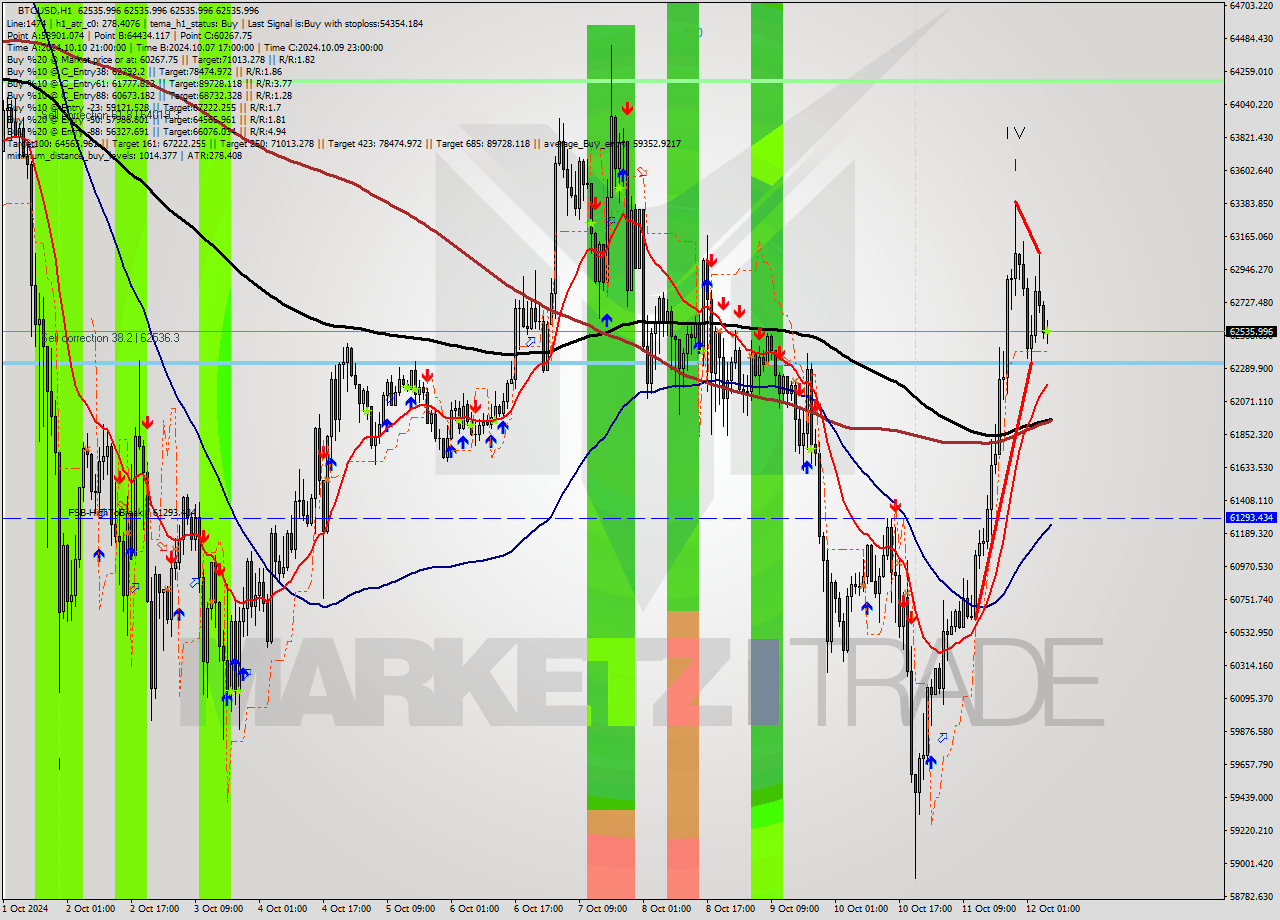Click the '12 Oct 01:00' time axis label

point(1052,909)
